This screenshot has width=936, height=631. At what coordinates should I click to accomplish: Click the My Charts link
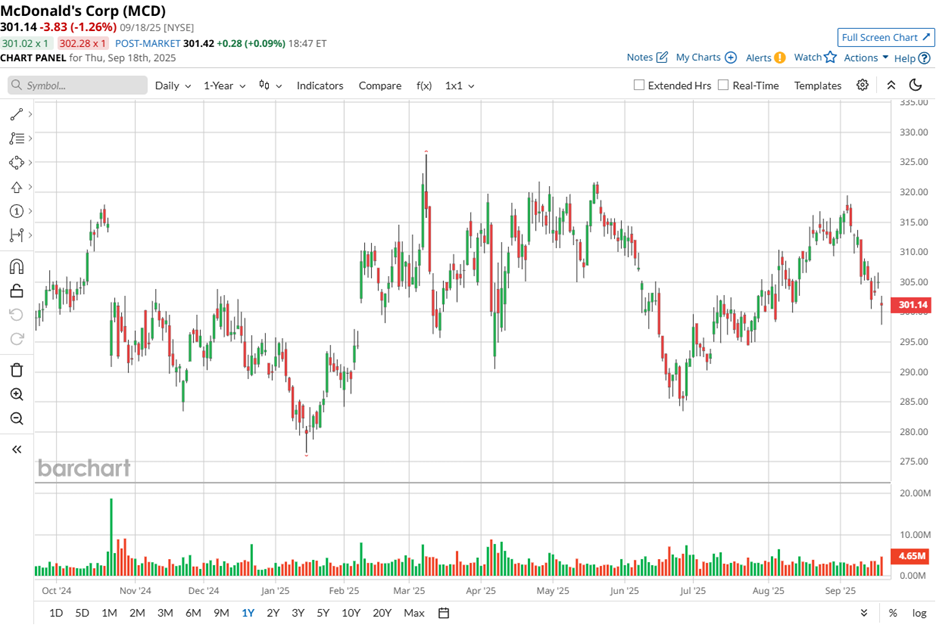(698, 57)
